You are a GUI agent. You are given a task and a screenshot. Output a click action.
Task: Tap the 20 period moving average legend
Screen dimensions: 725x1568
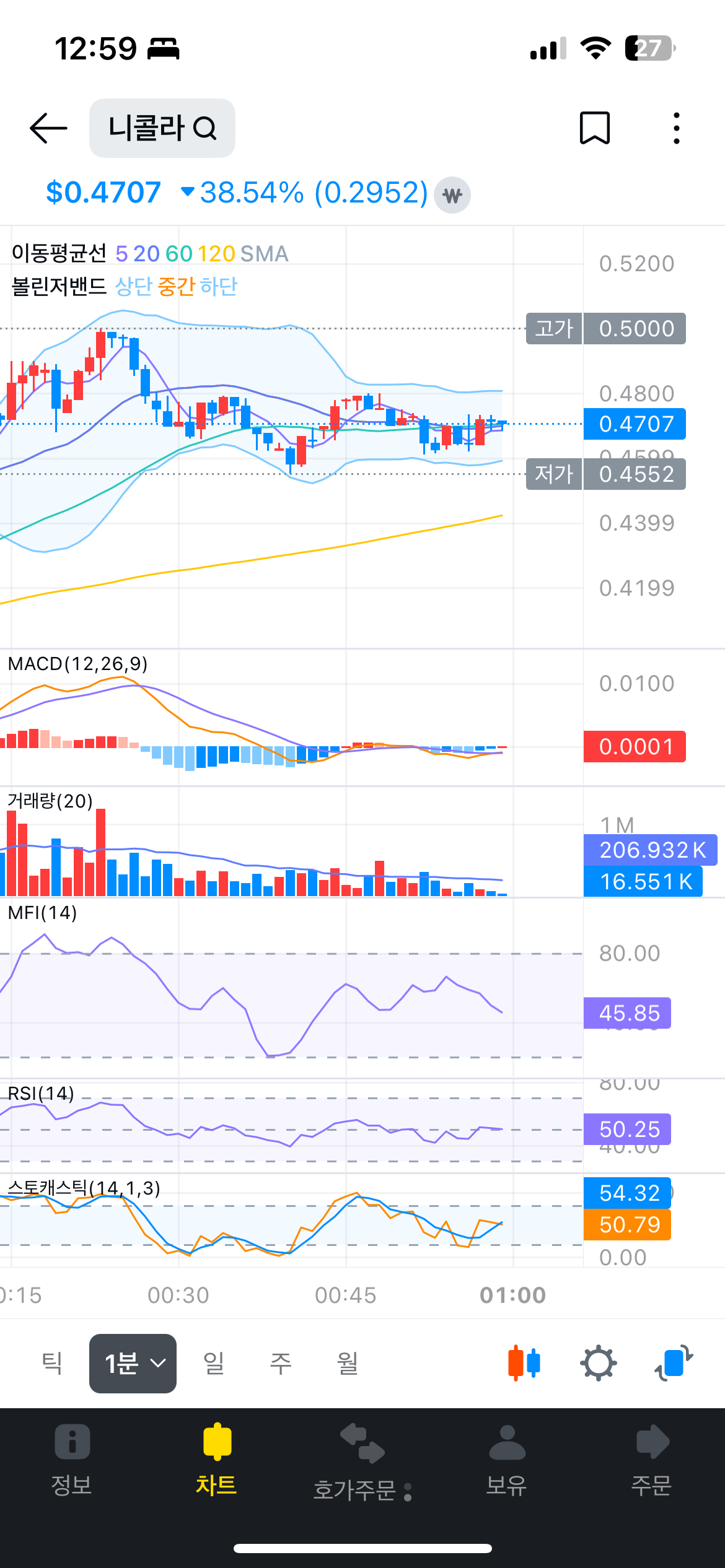146,254
